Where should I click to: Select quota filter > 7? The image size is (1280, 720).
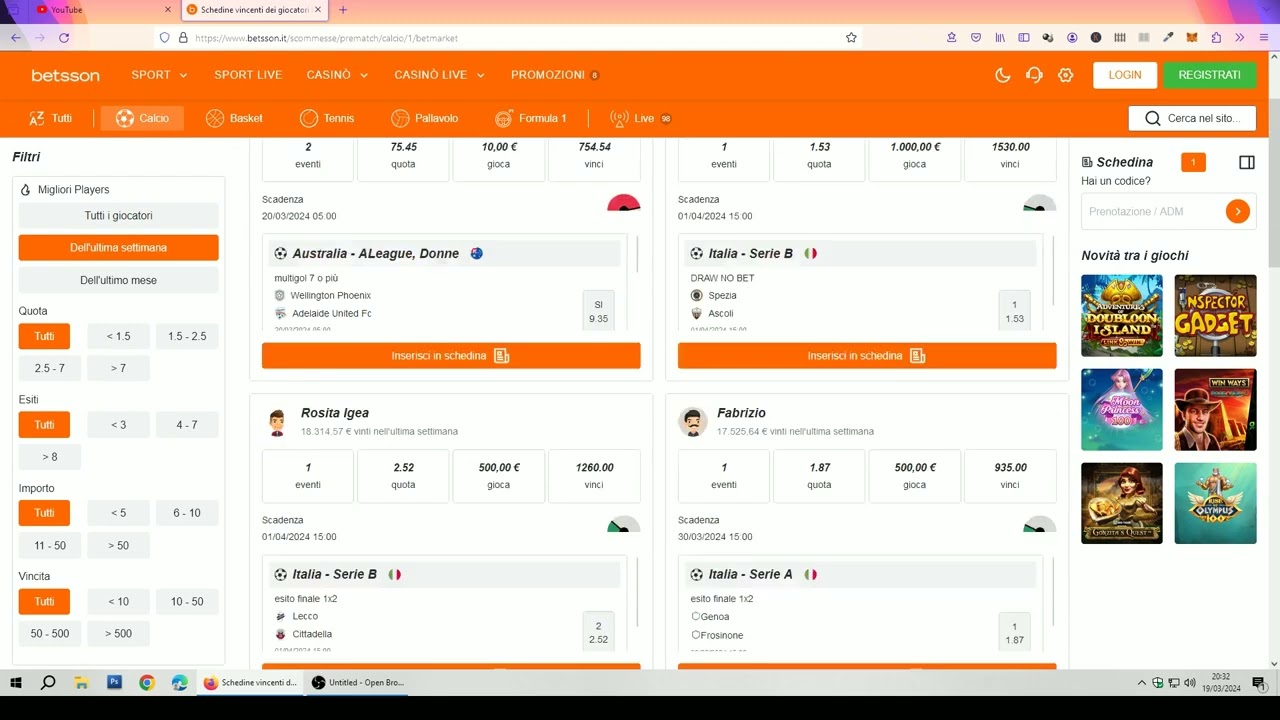118,368
